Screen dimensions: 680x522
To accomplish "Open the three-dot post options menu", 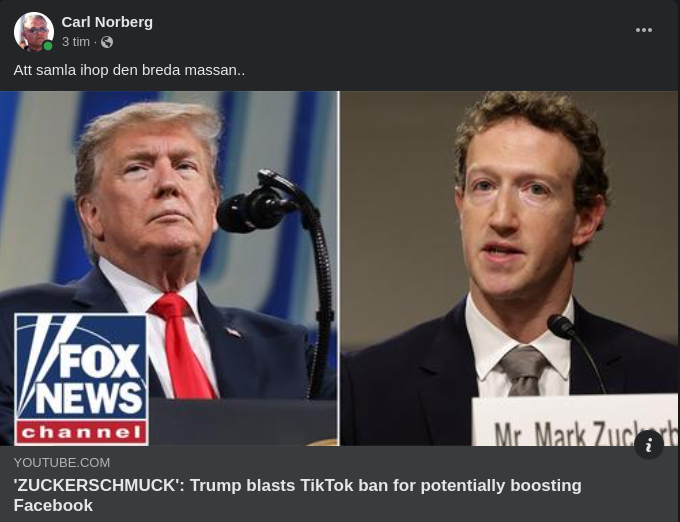I will (x=644, y=30).
